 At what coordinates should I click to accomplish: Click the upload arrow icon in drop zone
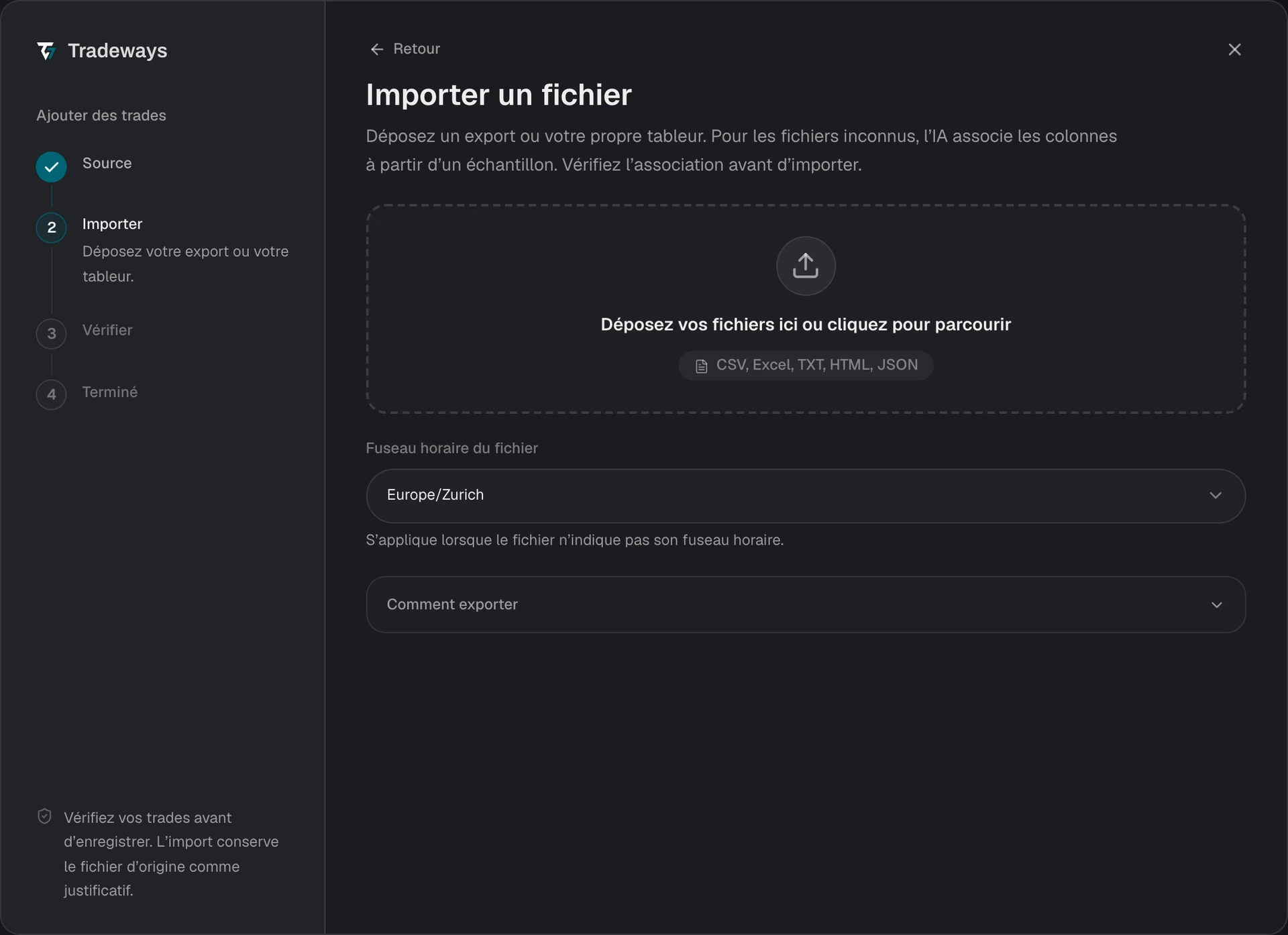click(x=806, y=266)
